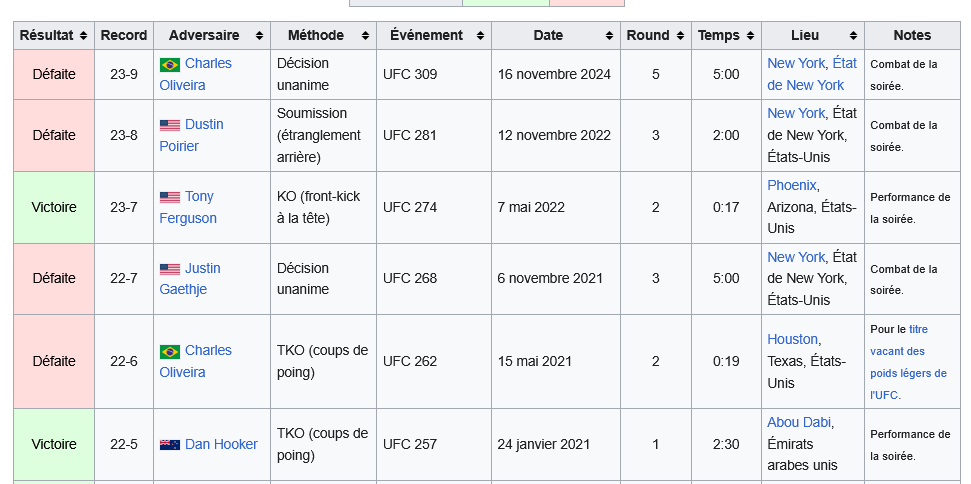Click the US flag next to Tony Ferguson
The width and height of the screenshot is (971, 484).
point(170,197)
